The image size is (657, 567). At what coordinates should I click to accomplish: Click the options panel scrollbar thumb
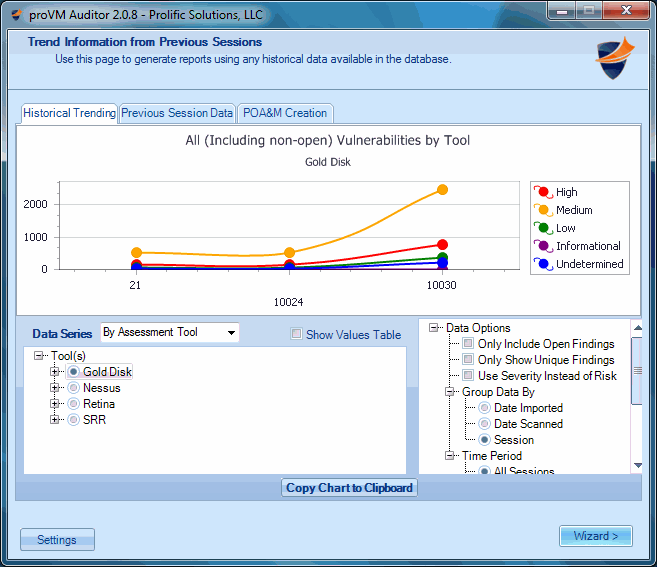[x=637, y=371]
